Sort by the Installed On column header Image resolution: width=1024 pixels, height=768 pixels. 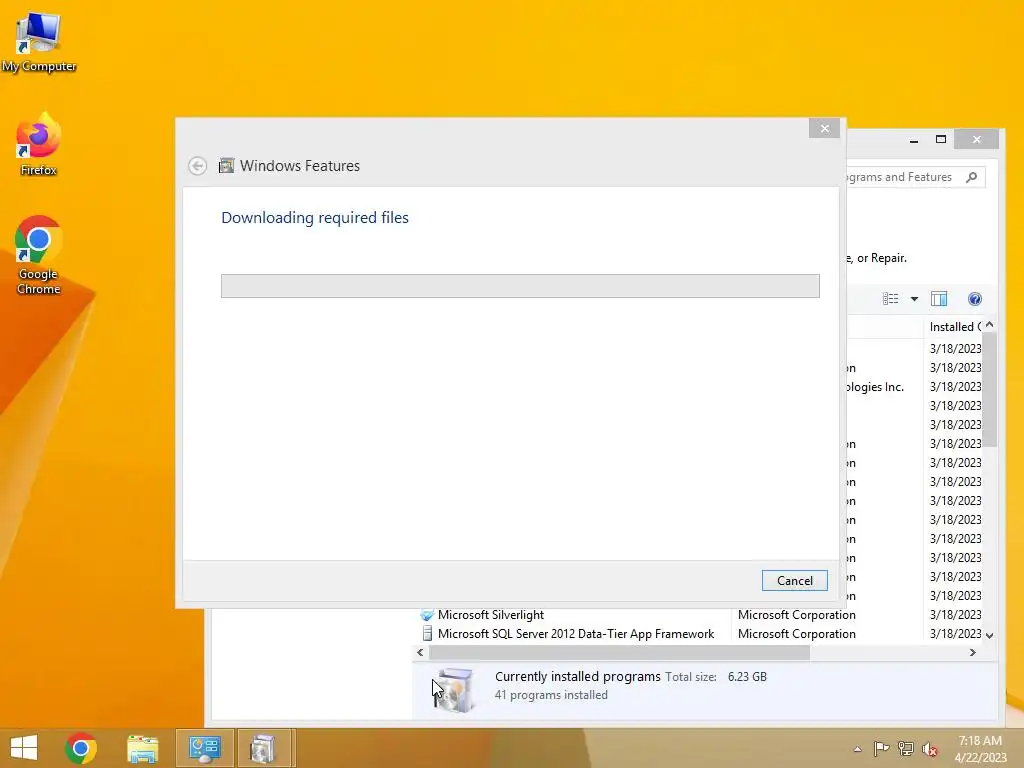[x=954, y=327]
